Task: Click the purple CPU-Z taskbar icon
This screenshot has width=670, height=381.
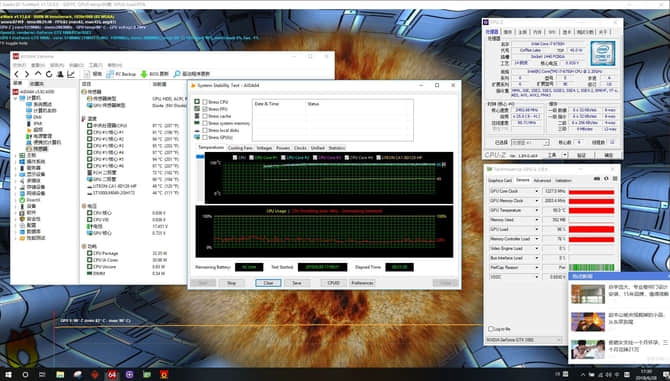Action: (x=129, y=375)
